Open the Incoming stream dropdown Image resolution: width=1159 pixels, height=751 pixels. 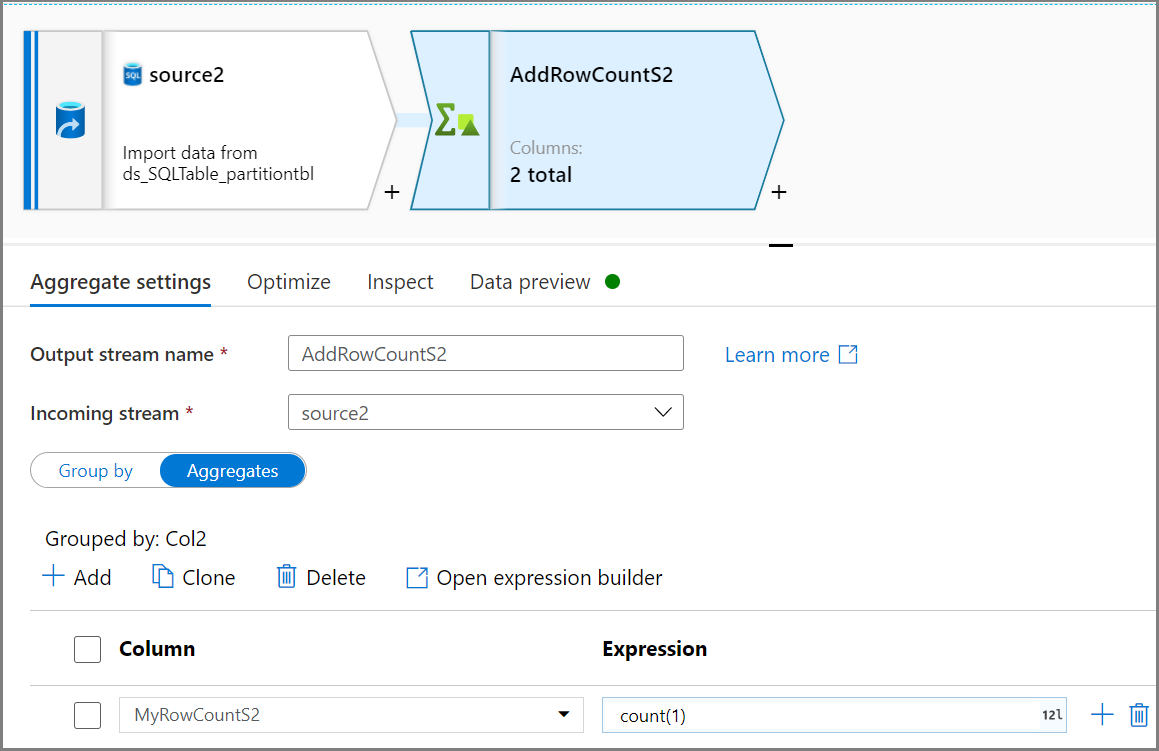485,413
